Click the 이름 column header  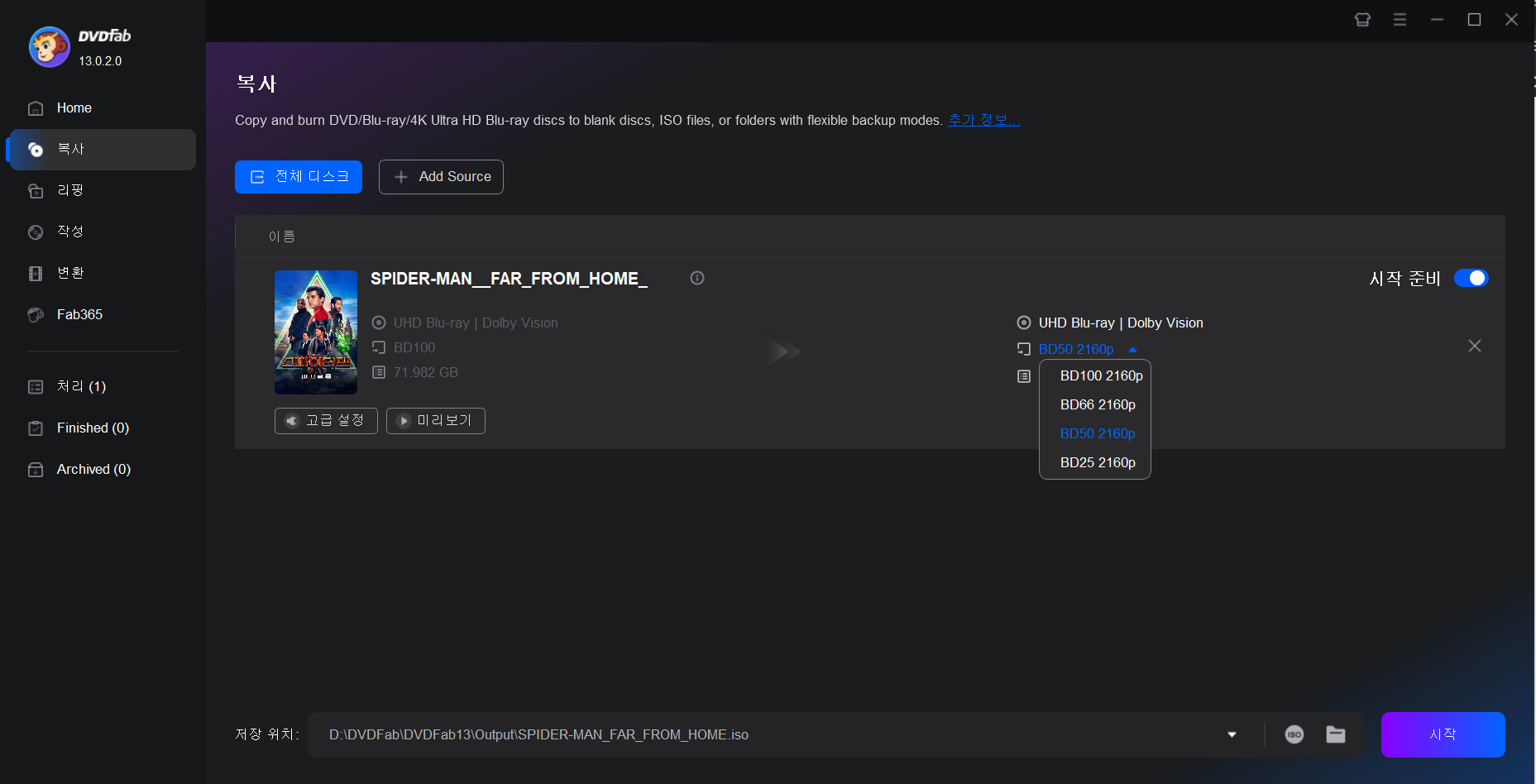[x=281, y=237]
